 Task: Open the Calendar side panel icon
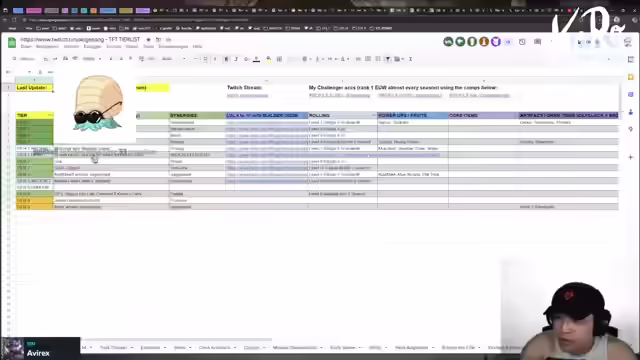(631, 60)
